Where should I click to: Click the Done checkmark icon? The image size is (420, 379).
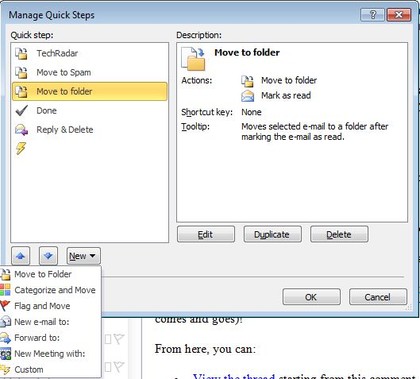click(x=21, y=111)
